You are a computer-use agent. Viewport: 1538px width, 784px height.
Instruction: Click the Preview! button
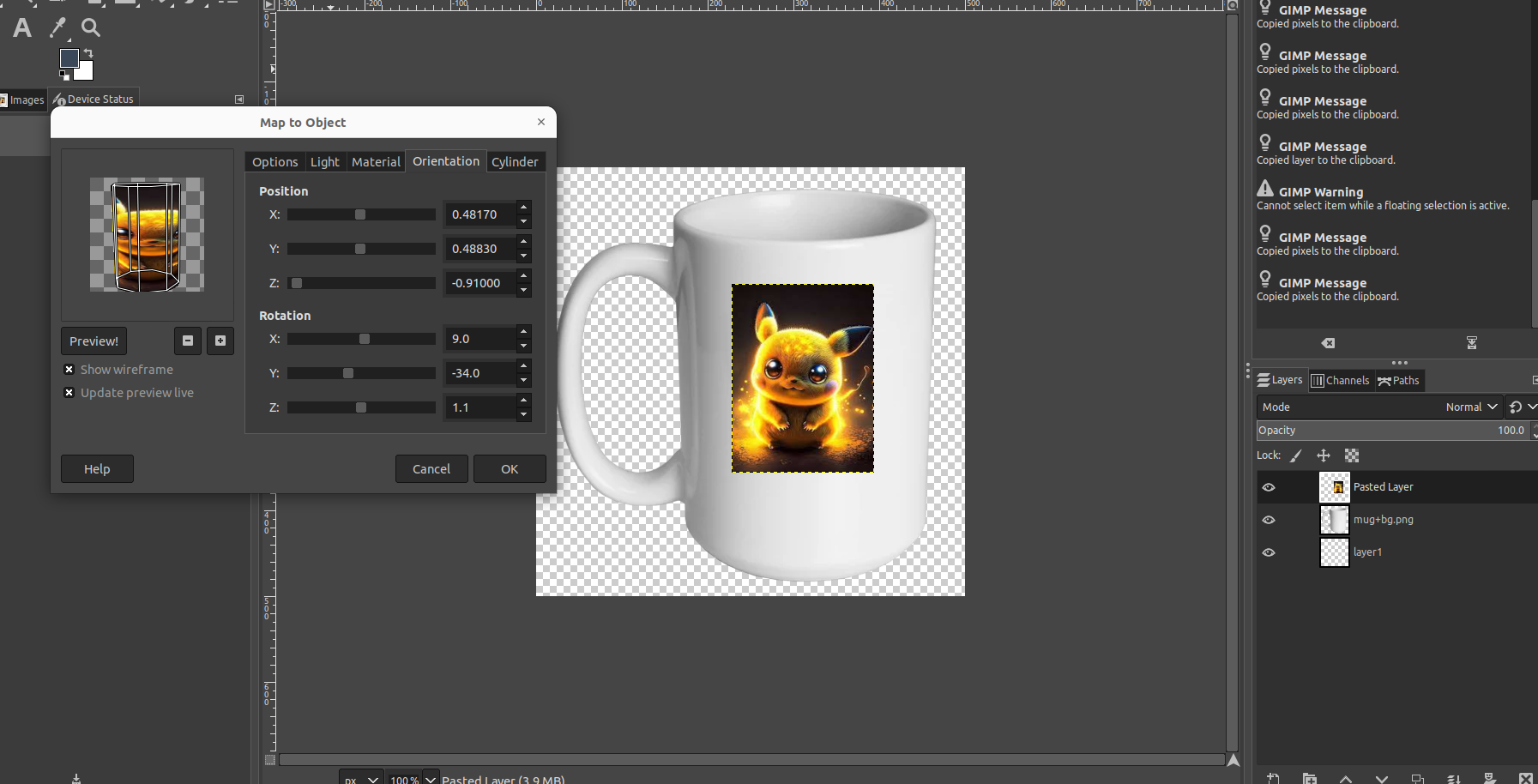pos(94,341)
